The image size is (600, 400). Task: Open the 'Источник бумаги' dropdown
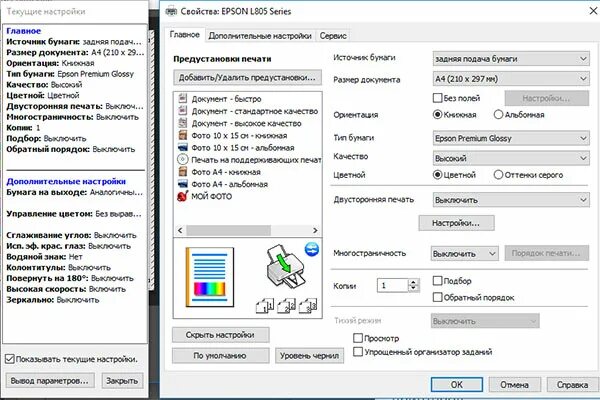point(511,59)
